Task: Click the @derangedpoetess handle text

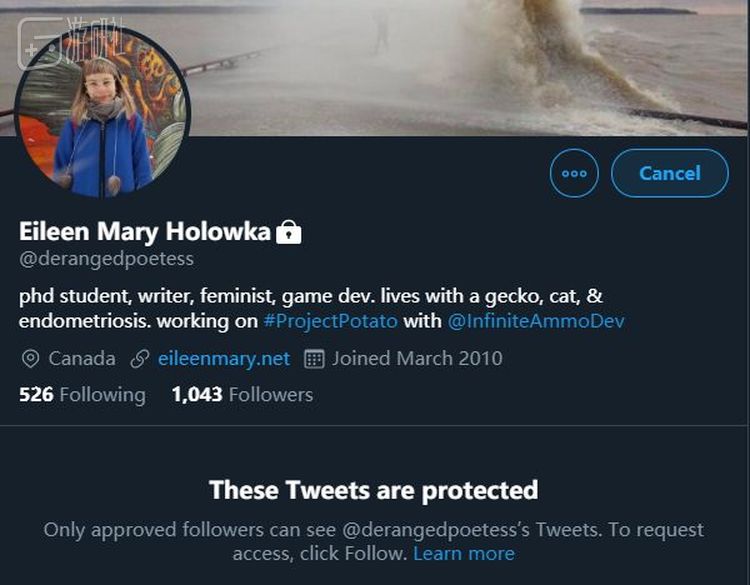Action: tap(106, 259)
